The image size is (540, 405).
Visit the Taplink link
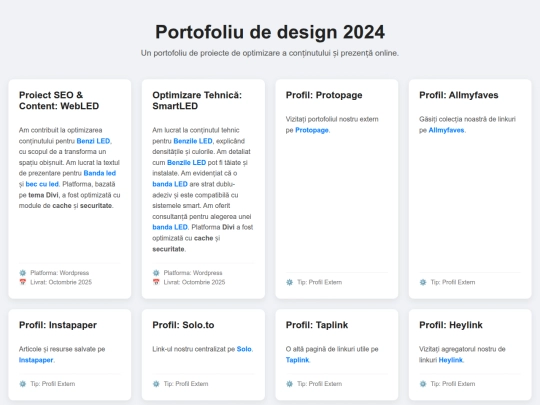click(x=297, y=360)
